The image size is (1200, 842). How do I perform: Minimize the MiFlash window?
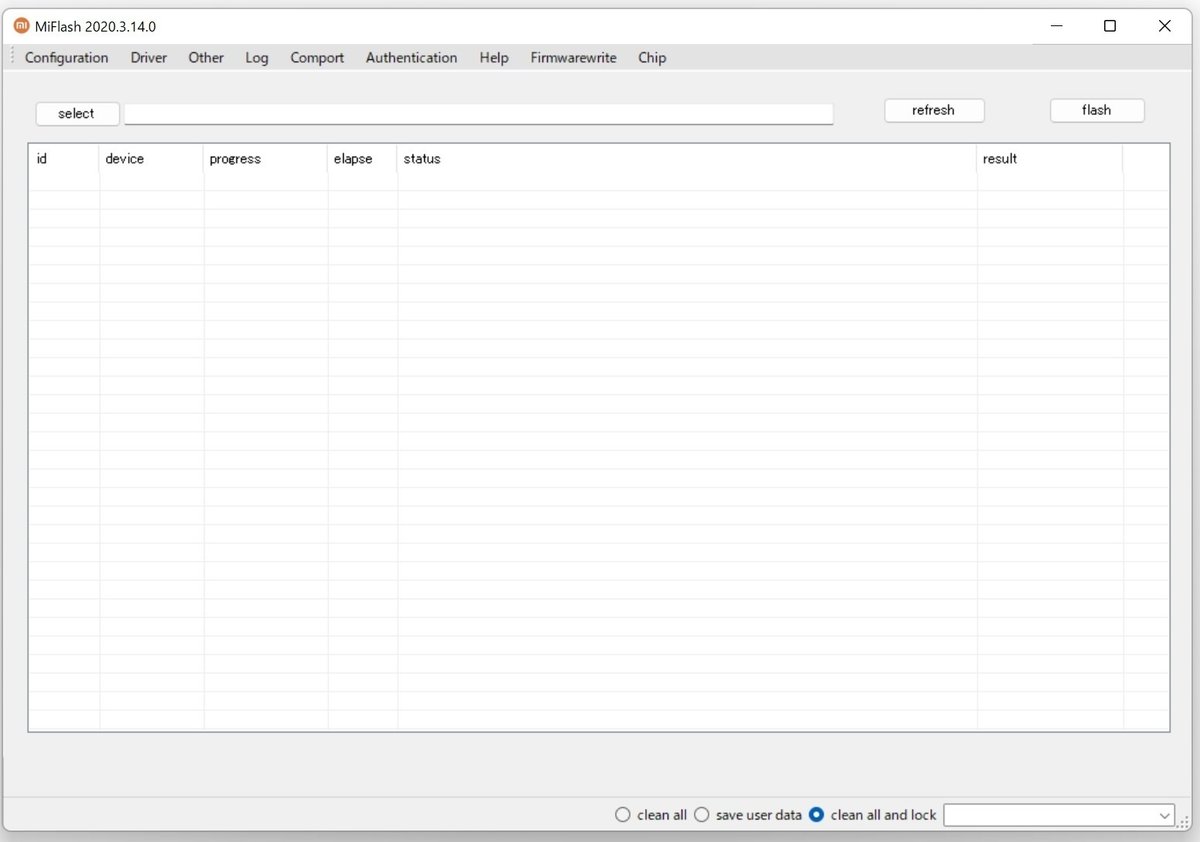1057,26
